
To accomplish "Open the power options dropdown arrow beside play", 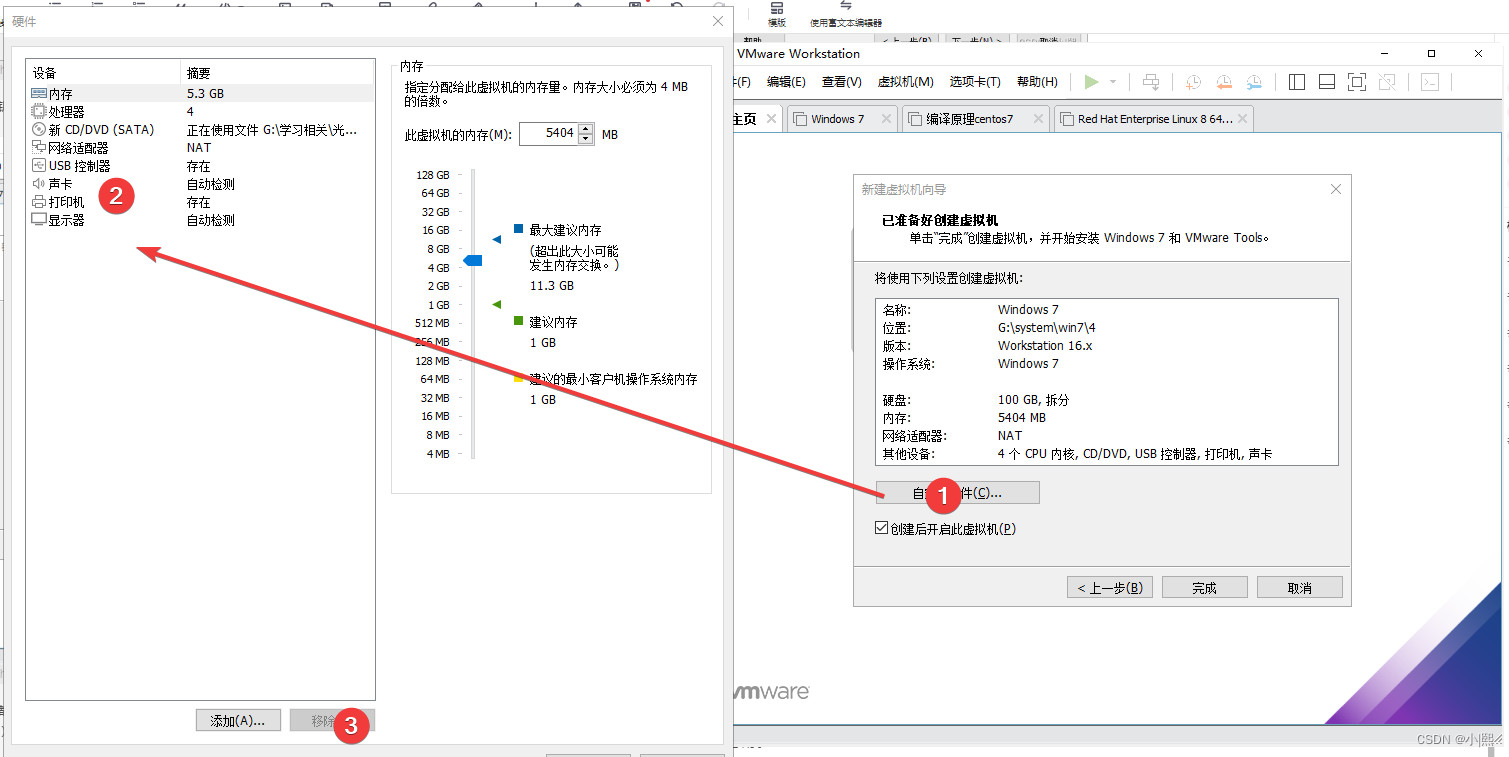I will point(1113,82).
